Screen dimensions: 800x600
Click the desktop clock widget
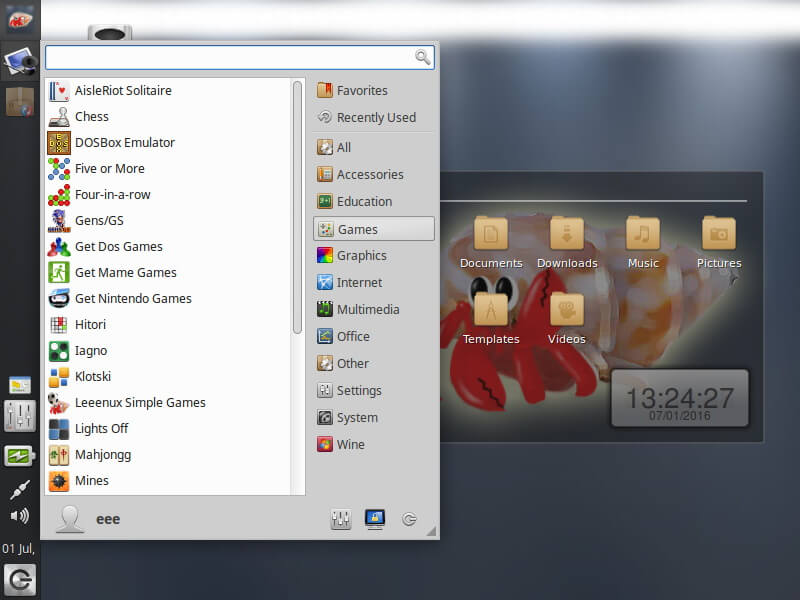(x=679, y=400)
